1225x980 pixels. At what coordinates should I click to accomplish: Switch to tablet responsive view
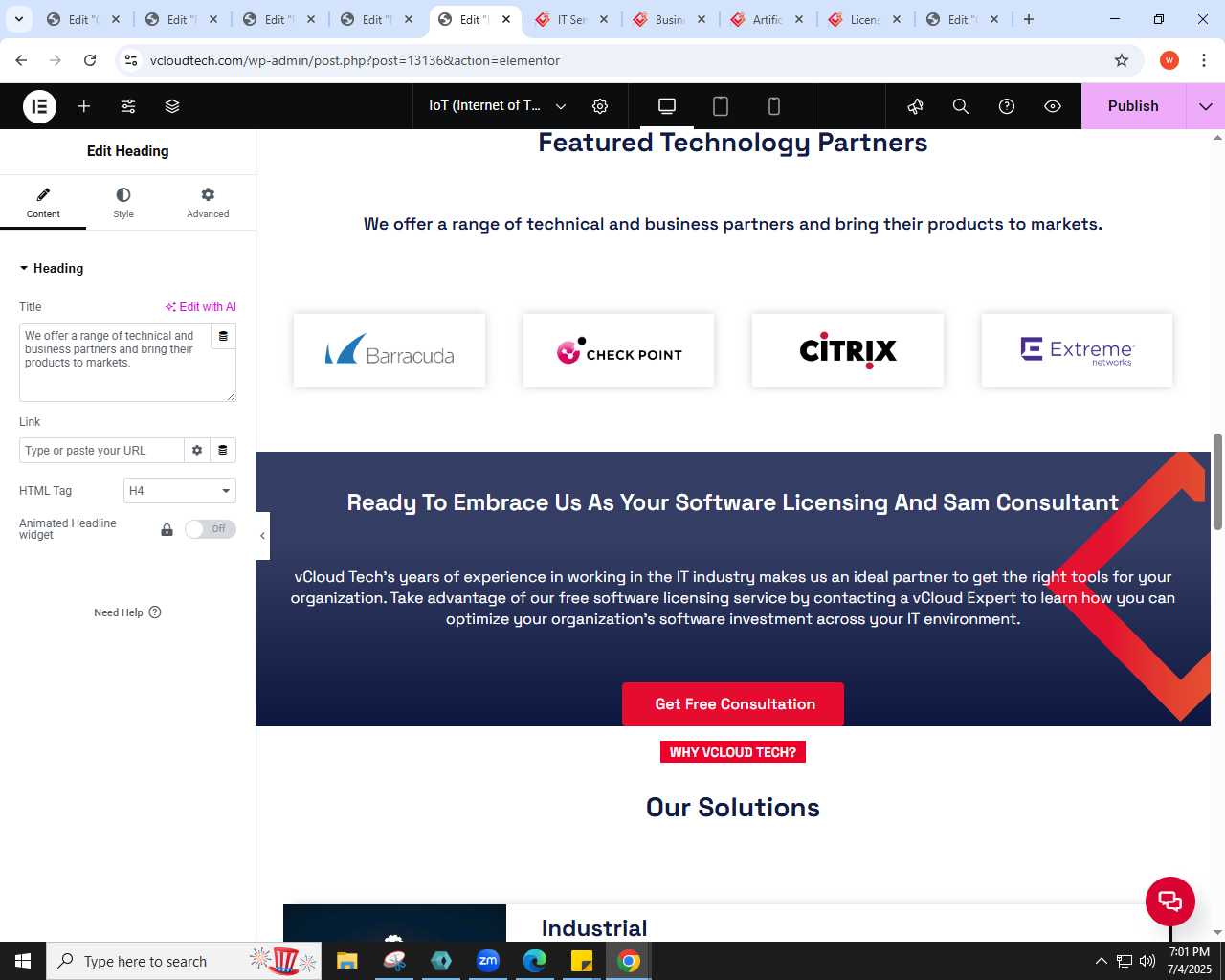[721, 106]
